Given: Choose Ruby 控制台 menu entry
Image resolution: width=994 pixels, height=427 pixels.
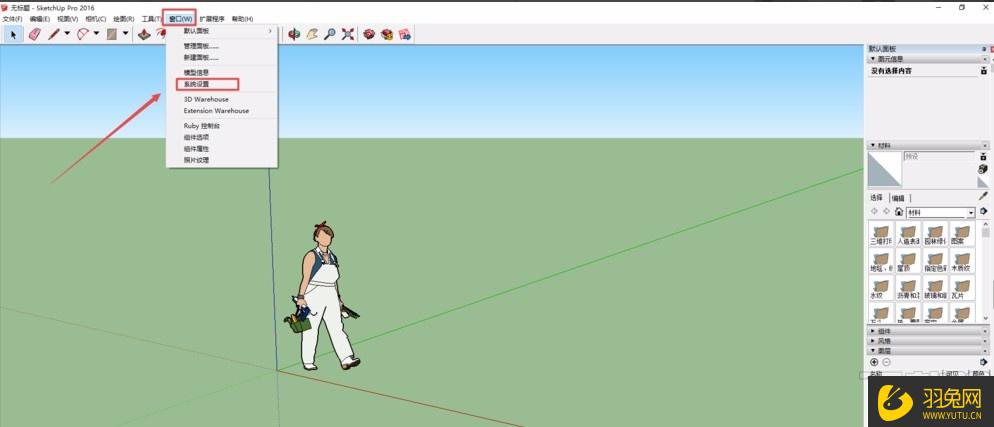Looking at the screenshot, I should [x=221, y=126].
